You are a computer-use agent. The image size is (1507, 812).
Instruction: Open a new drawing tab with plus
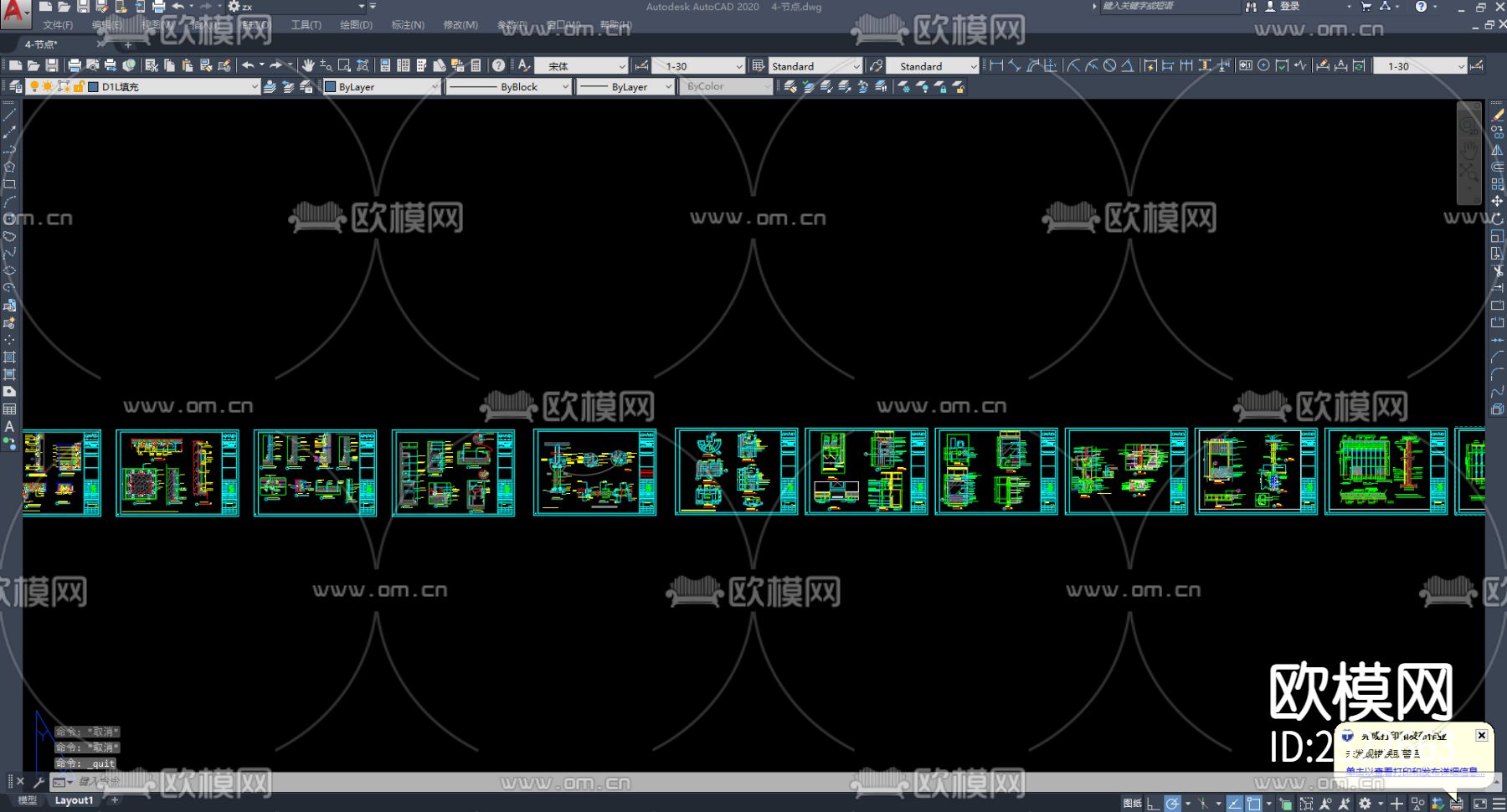[x=128, y=44]
